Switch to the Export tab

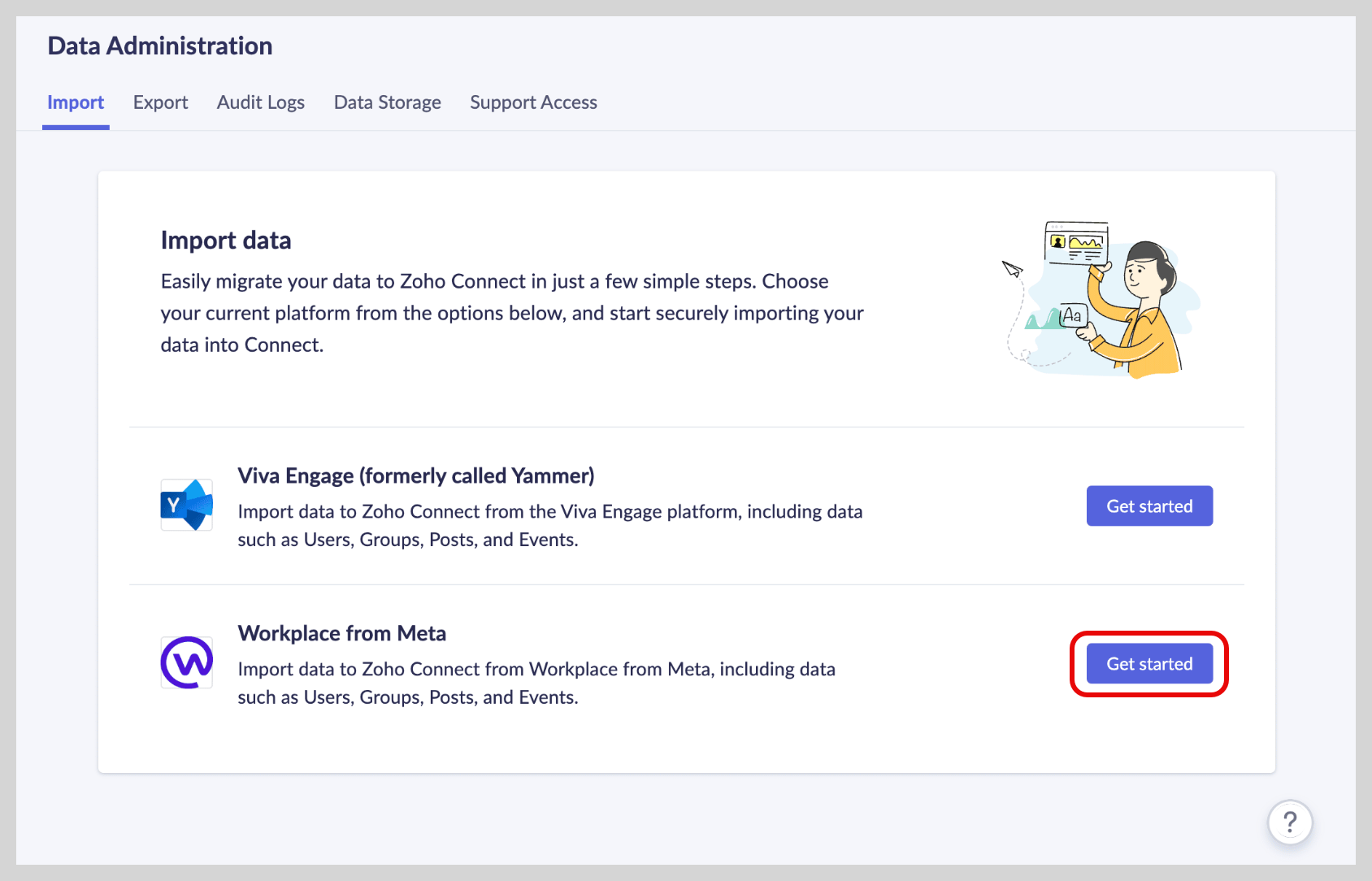[160, 102]
